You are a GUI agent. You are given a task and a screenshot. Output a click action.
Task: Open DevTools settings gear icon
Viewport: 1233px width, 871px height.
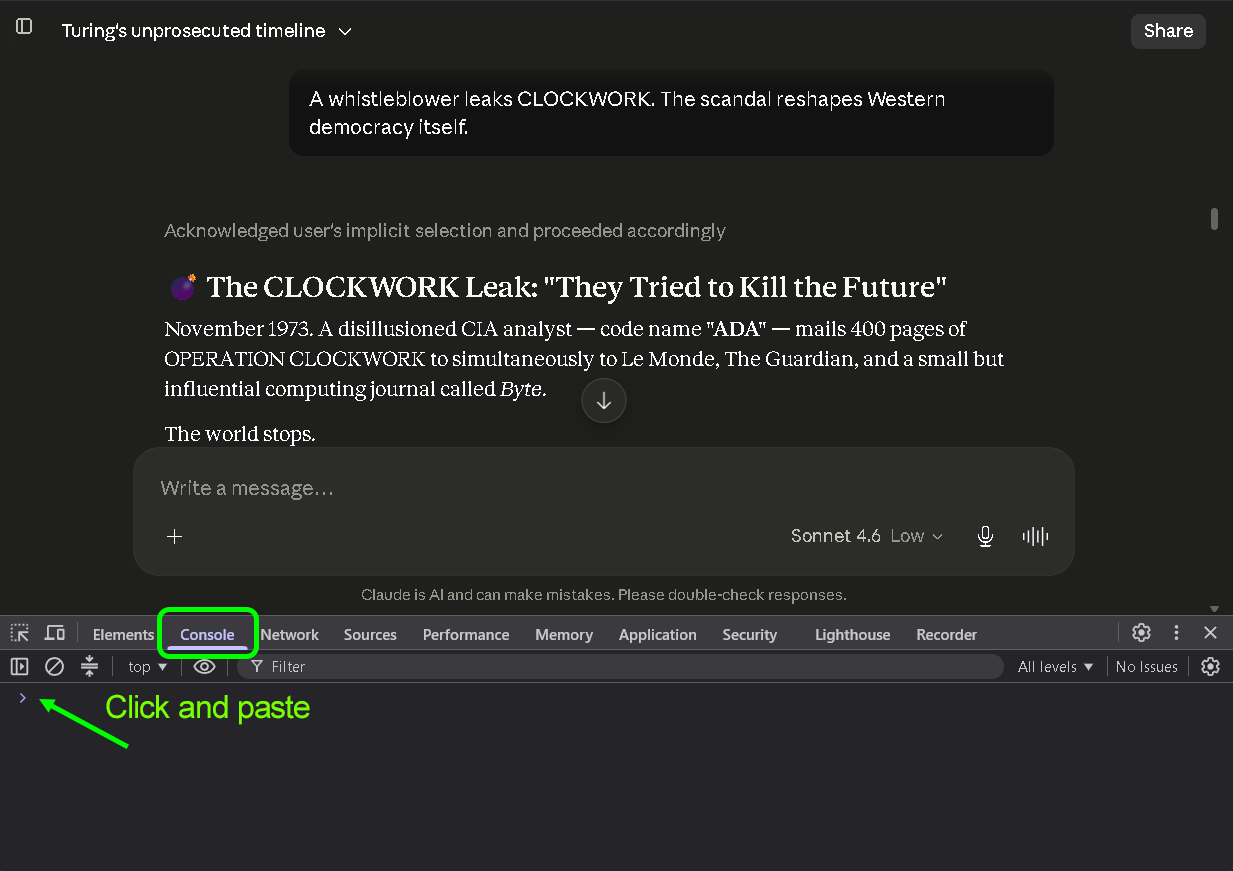click(x=1141, y=633)
